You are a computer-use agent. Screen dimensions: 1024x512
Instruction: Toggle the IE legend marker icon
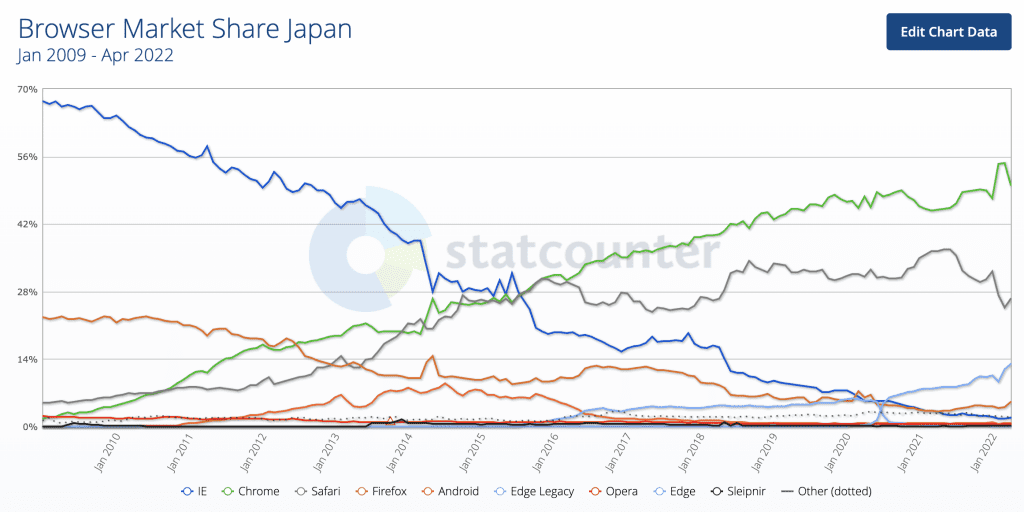(x=187, y=491)
